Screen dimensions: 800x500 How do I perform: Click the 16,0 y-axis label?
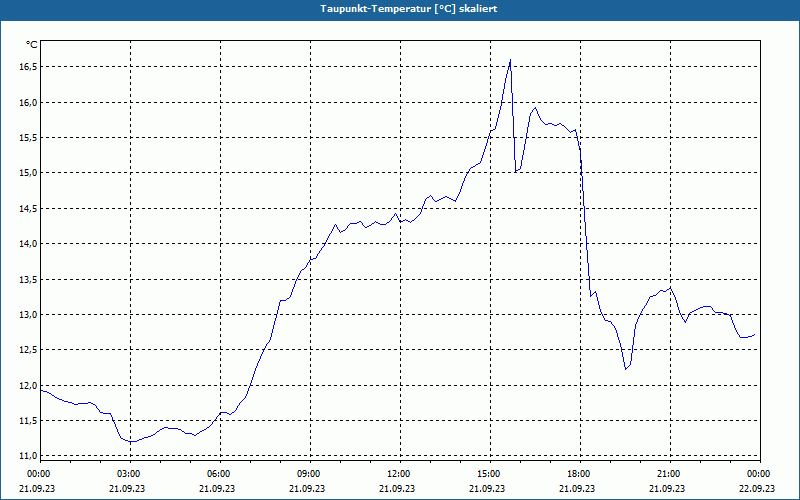coord(29,103)
